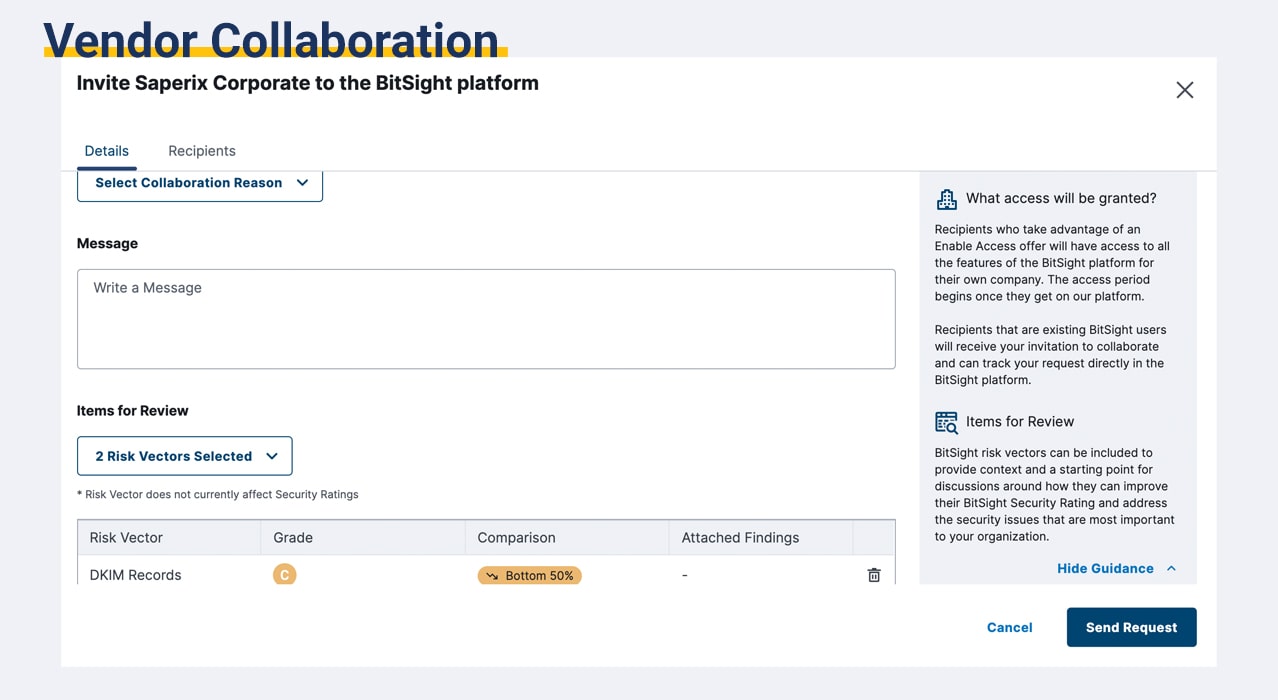Image resolution: width=1278 pixels, height=700 pixels.
Task: Click the Hide Guidance link
Action: (1105, 568)
